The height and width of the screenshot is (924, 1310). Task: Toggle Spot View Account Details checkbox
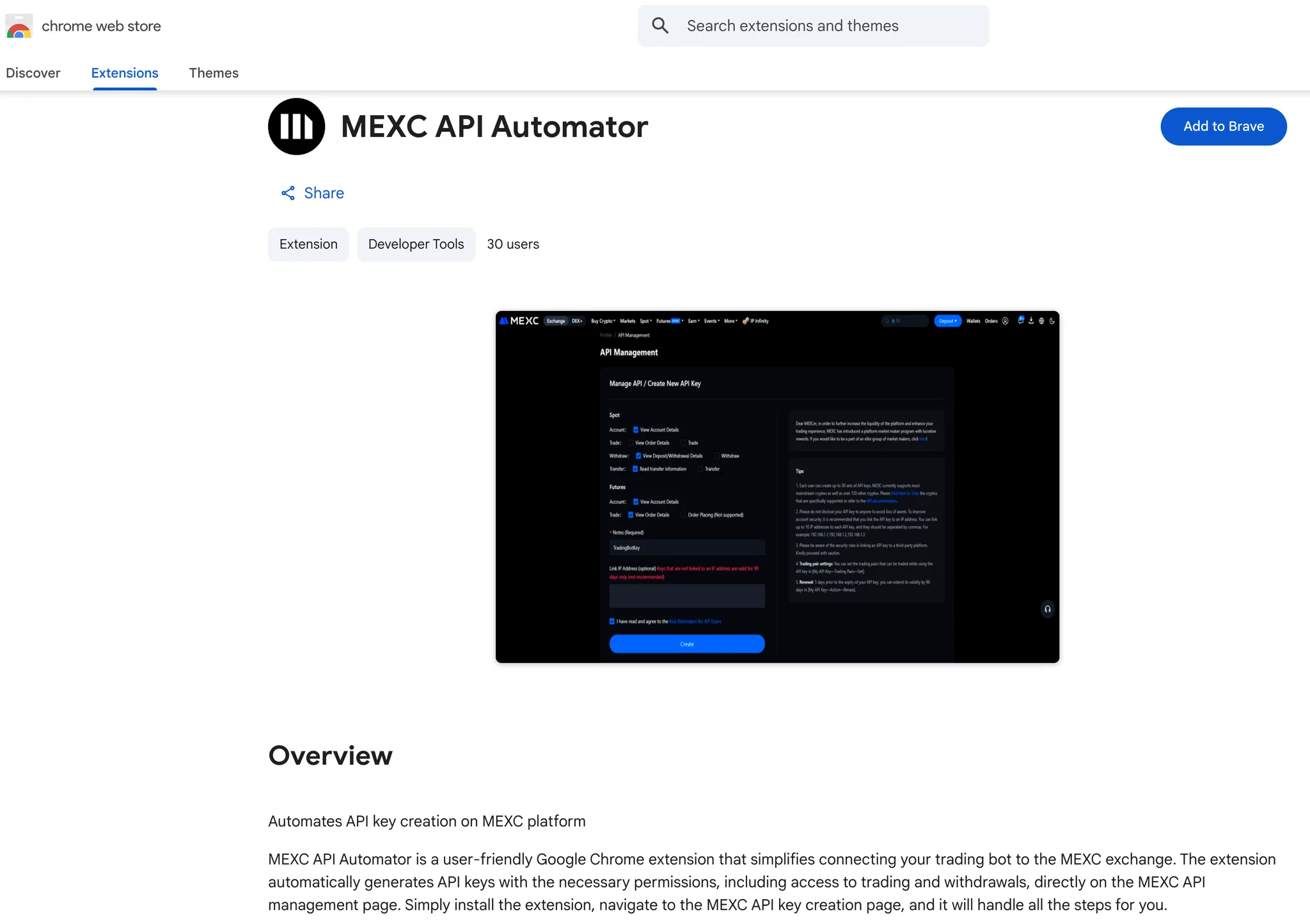636,430
